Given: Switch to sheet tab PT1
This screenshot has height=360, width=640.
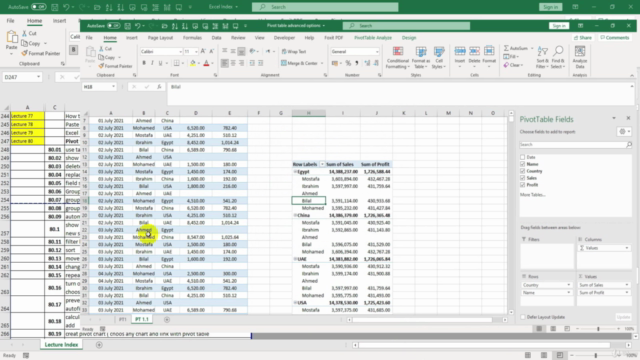Looking at the screenshot, I should [122, 320].
